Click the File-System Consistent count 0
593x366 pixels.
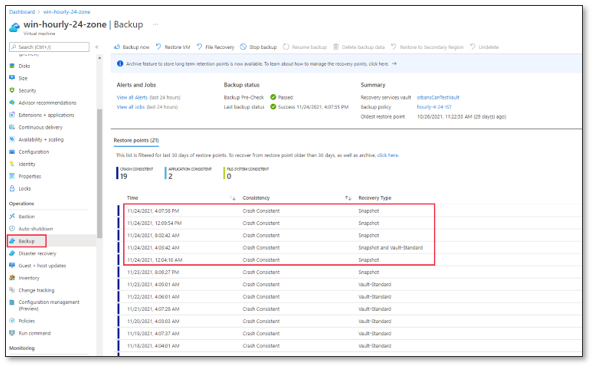pos(229,176)
